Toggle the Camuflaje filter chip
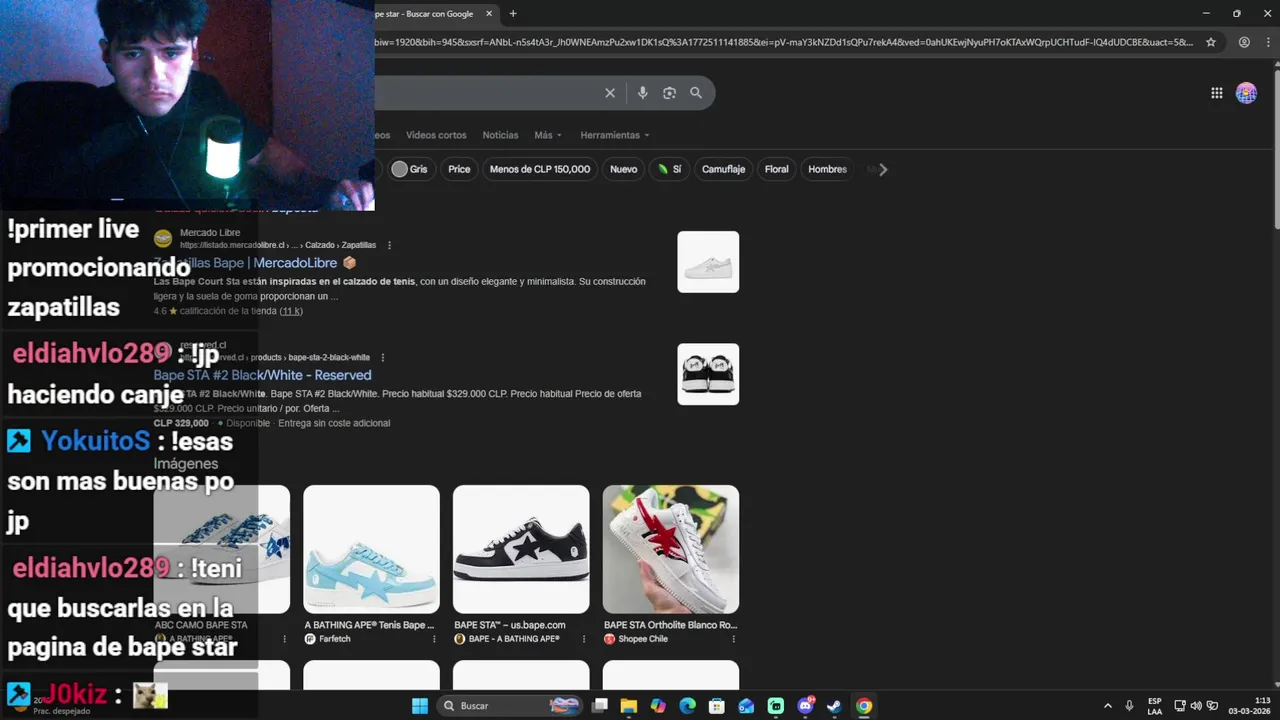 (723, 169)
